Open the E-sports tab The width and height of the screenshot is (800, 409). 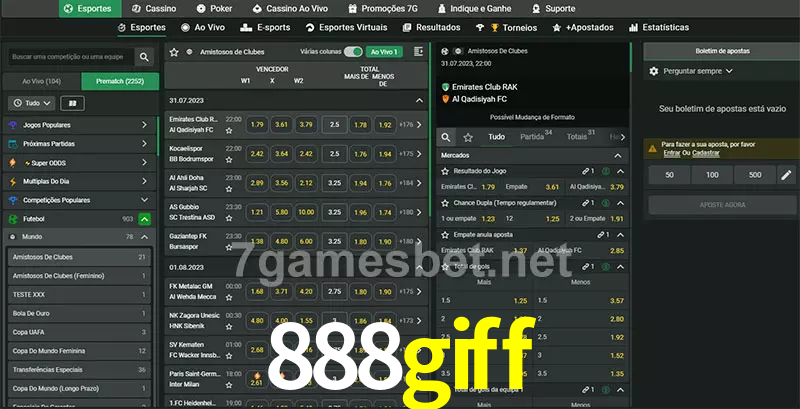[x=265, y=28]
